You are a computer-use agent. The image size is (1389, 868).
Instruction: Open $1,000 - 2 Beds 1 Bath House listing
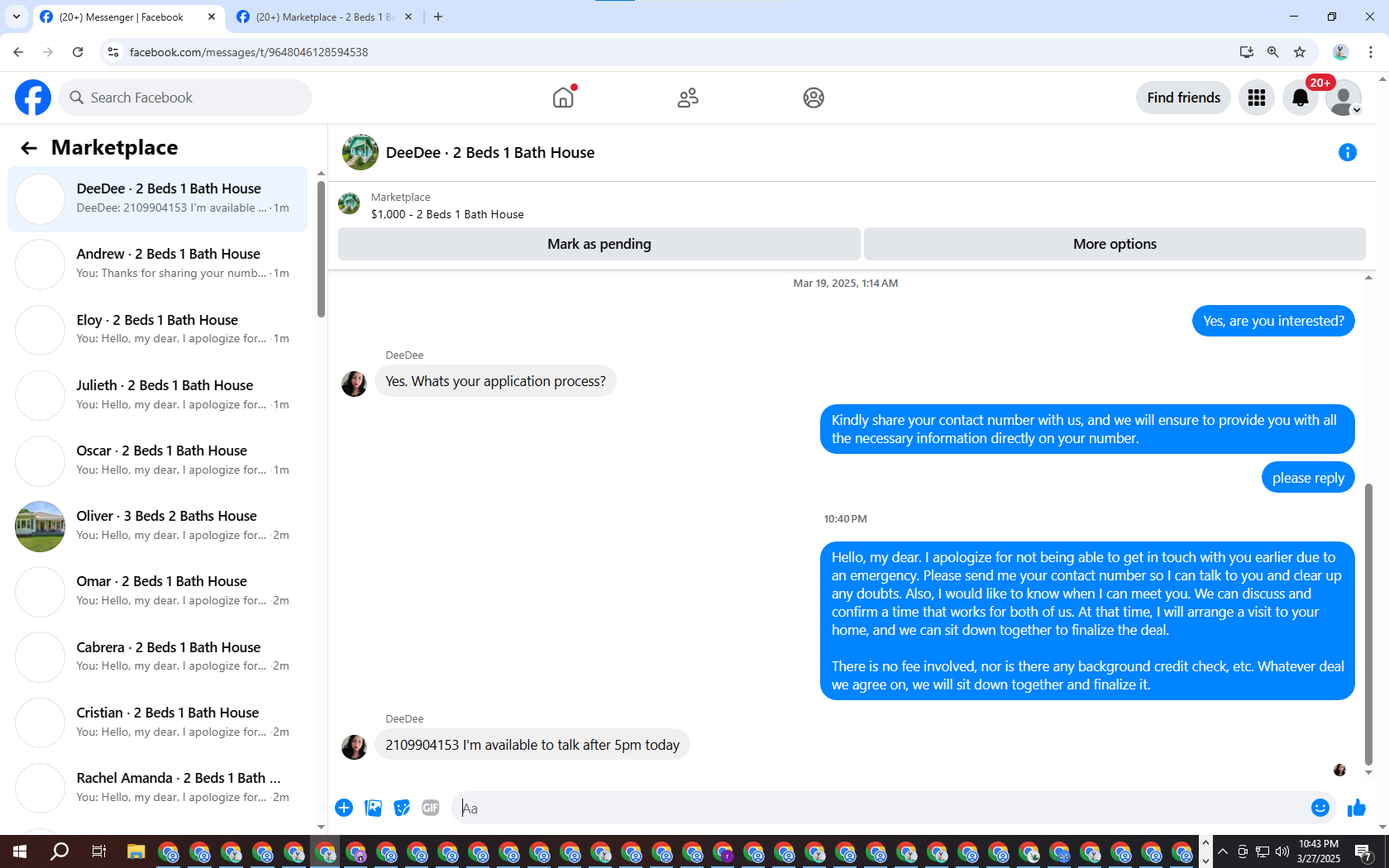pyautogui.click(x=447, y=214)
